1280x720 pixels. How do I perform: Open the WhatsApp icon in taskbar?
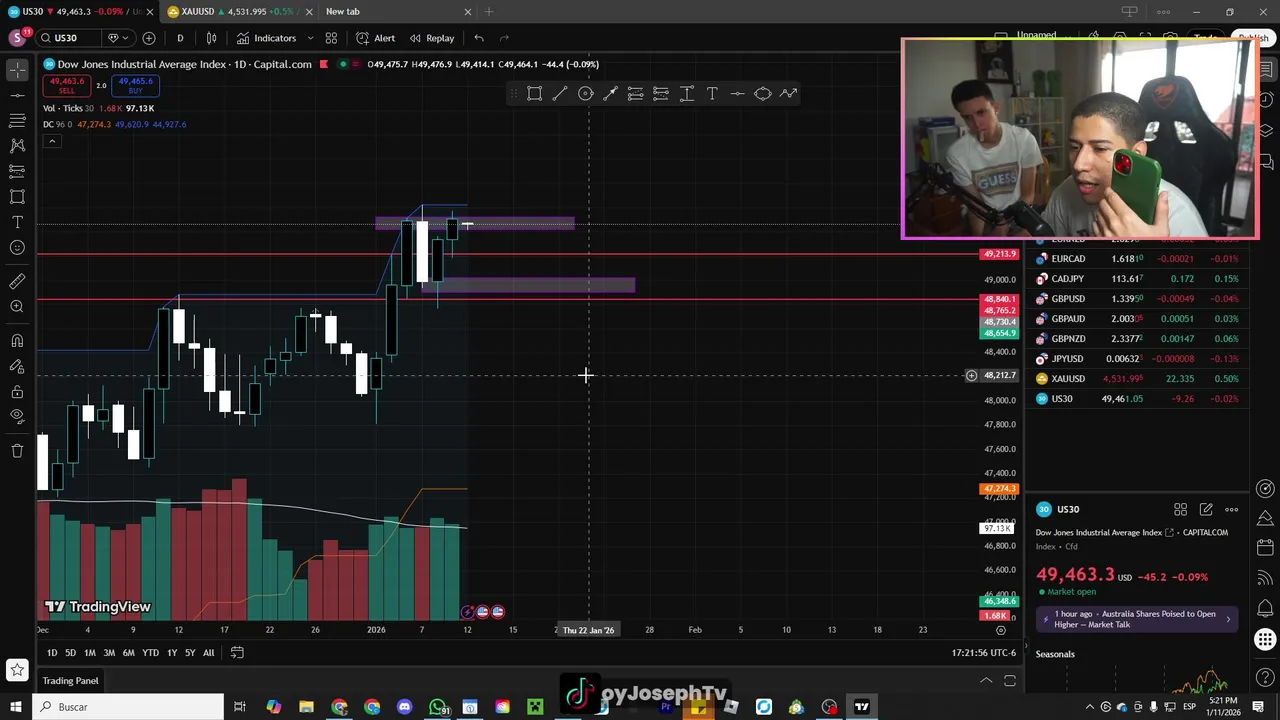439,707
